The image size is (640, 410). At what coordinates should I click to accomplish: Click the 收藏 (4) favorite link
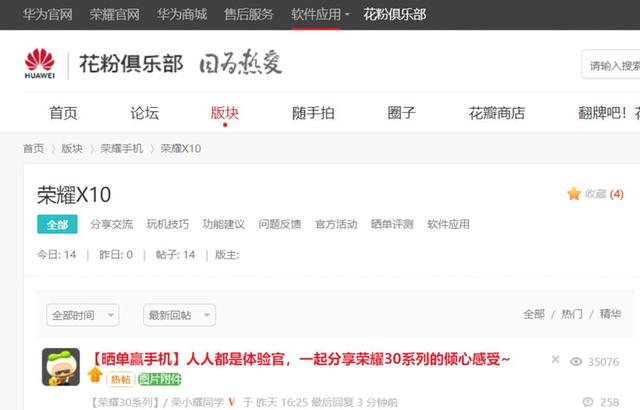click(604, 194)
